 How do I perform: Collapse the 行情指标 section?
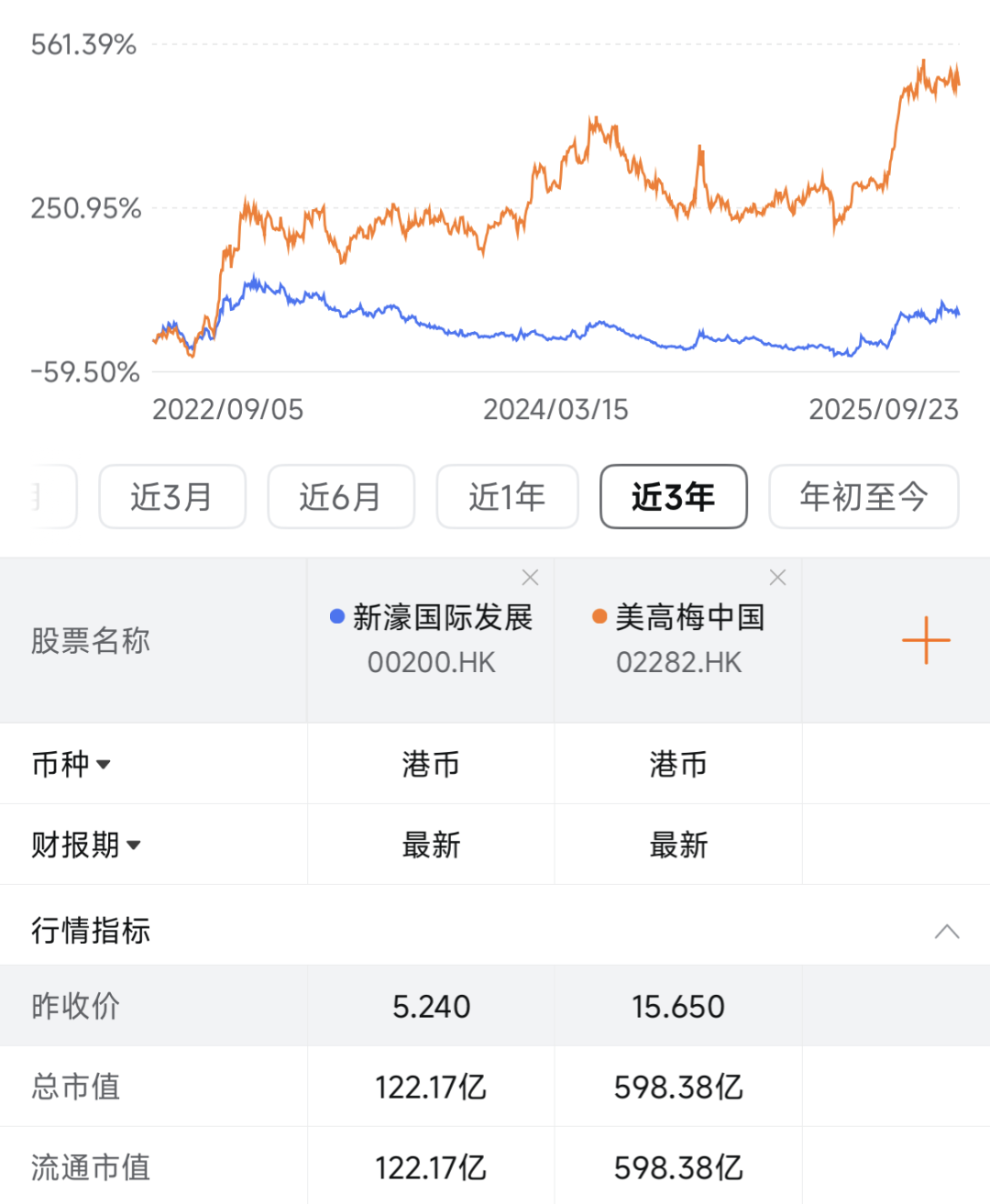(946, 932)
